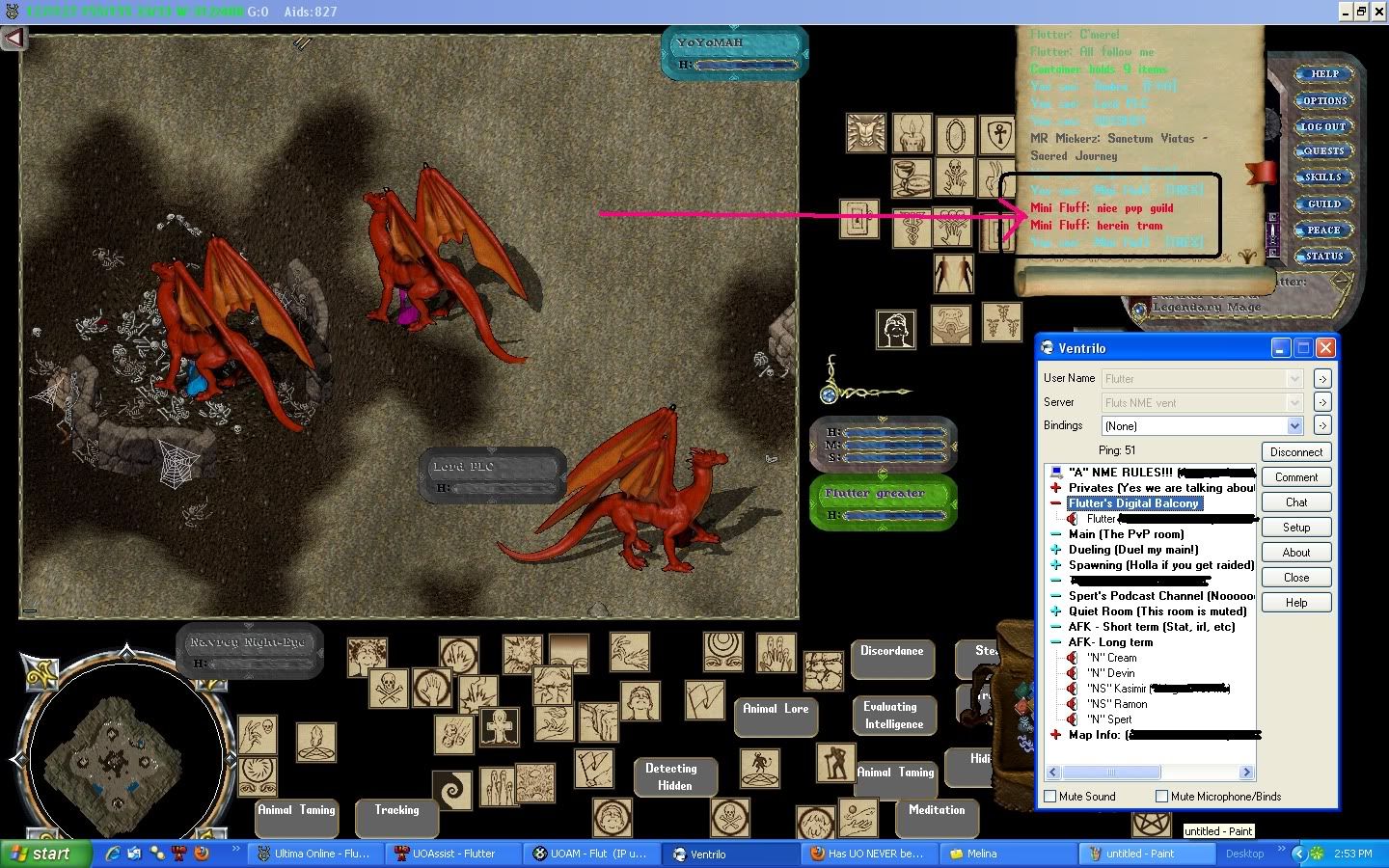Expand the Quiet Room channel
Screen dimensions: 1389x868
coord(1056,611)
